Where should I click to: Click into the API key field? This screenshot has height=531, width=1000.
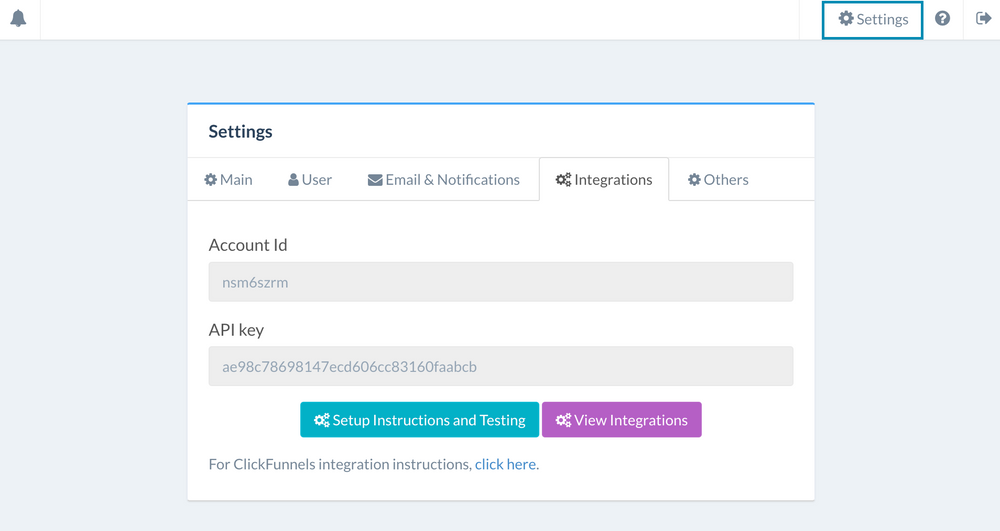501,366
